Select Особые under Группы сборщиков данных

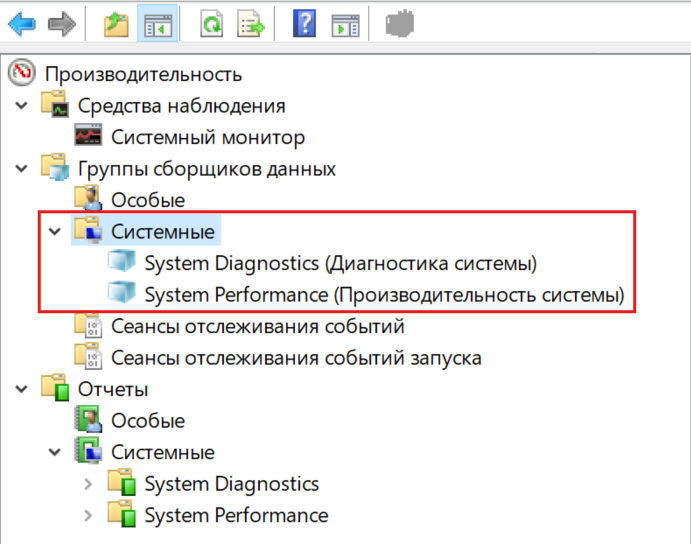(147, 200)
